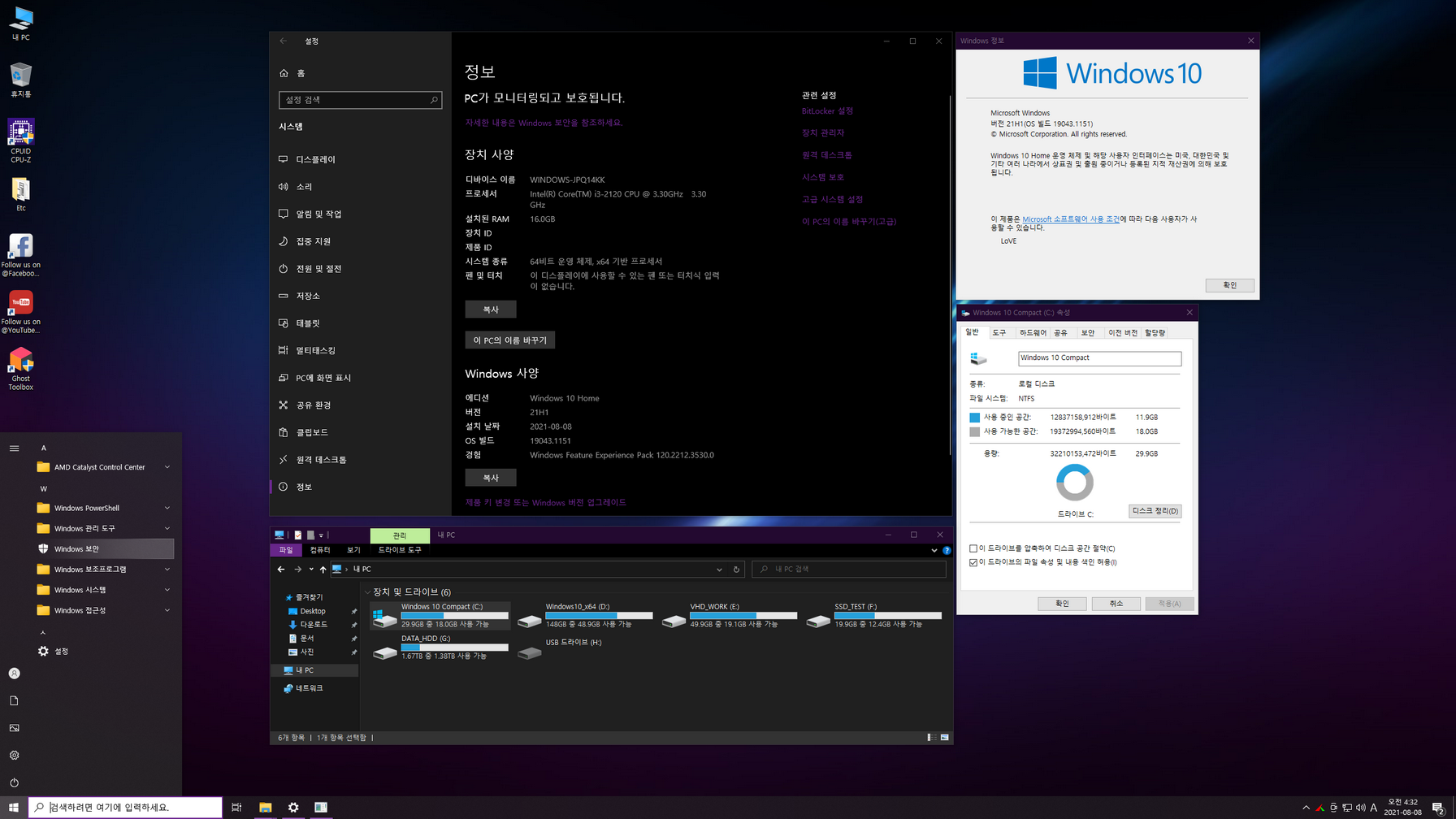Click the 이 PC의 이름 바꾸기 button

tap(510, 340)
